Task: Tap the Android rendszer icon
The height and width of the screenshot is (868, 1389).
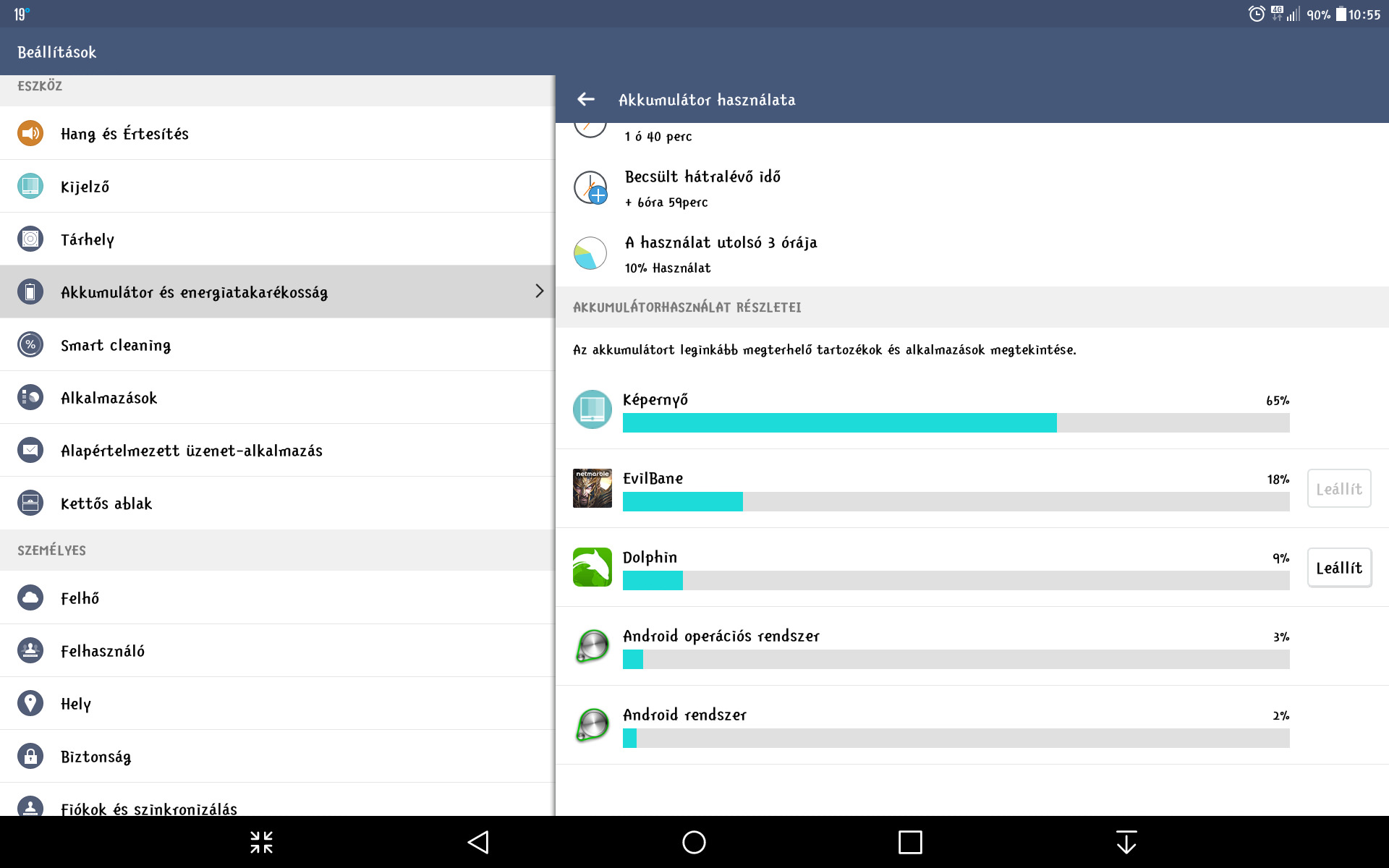Action: click(592, 725)
